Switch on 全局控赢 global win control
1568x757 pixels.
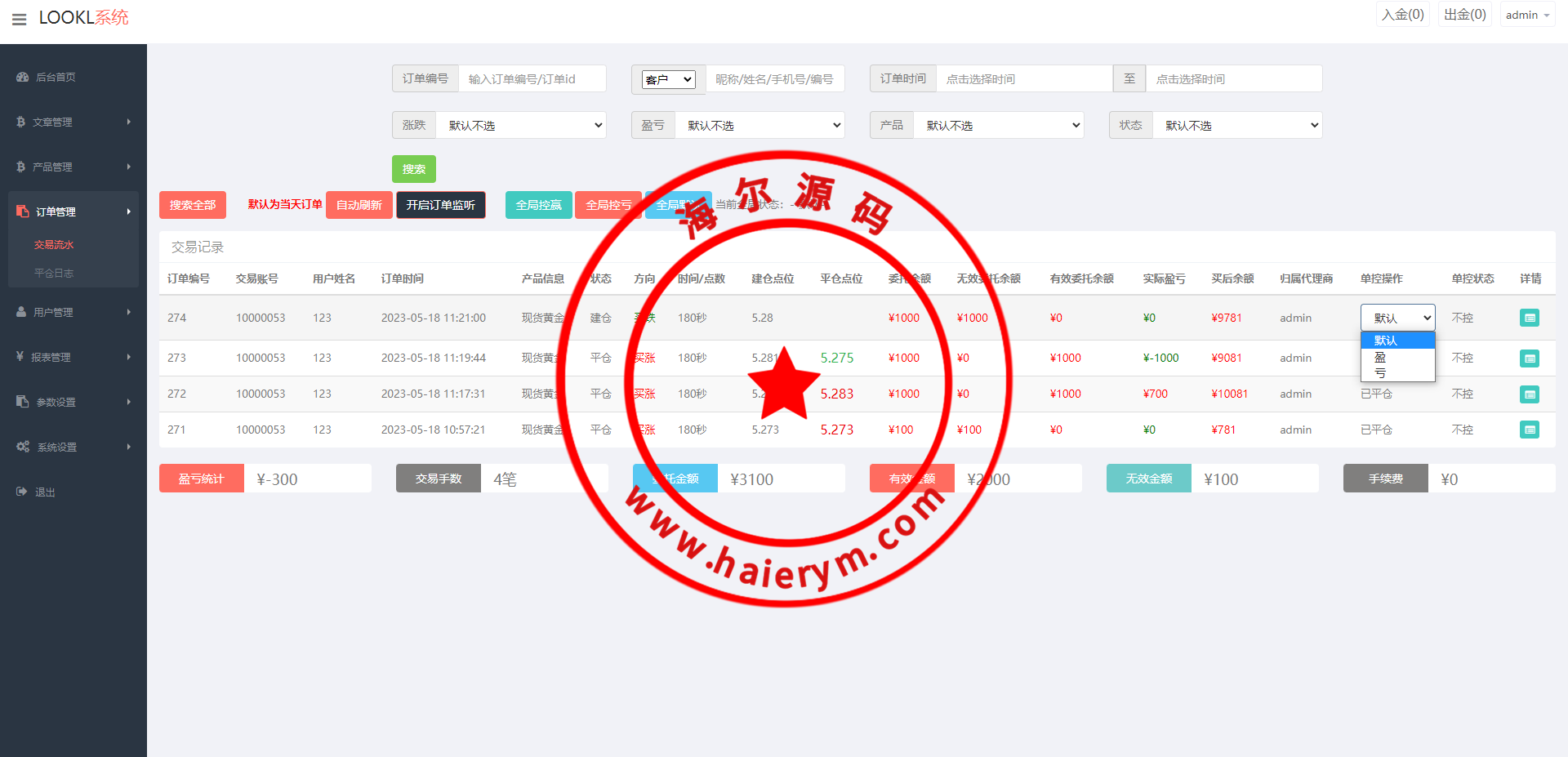click(538, 205)
